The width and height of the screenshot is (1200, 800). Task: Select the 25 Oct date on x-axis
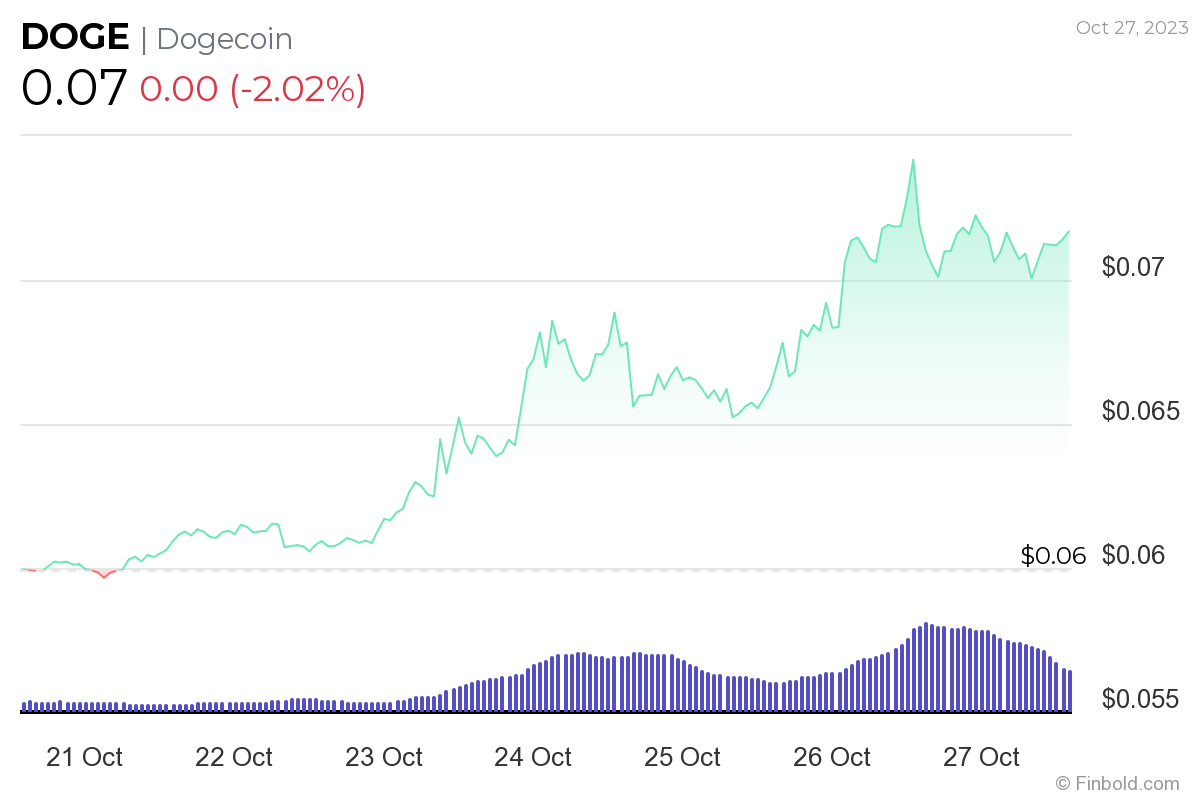pos(683,757)
